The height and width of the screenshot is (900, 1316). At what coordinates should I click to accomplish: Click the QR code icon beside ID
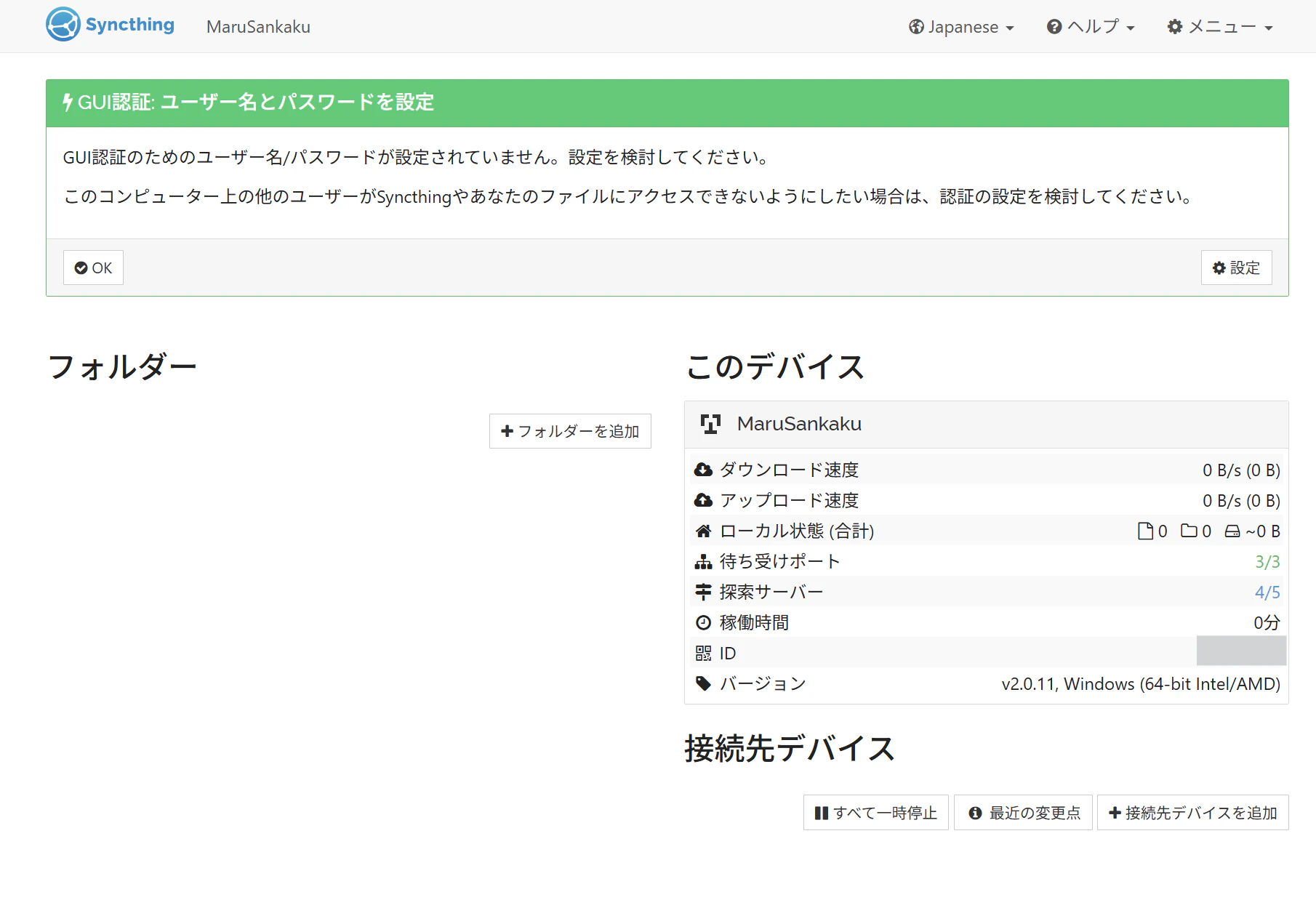click(x=703, y=654)
